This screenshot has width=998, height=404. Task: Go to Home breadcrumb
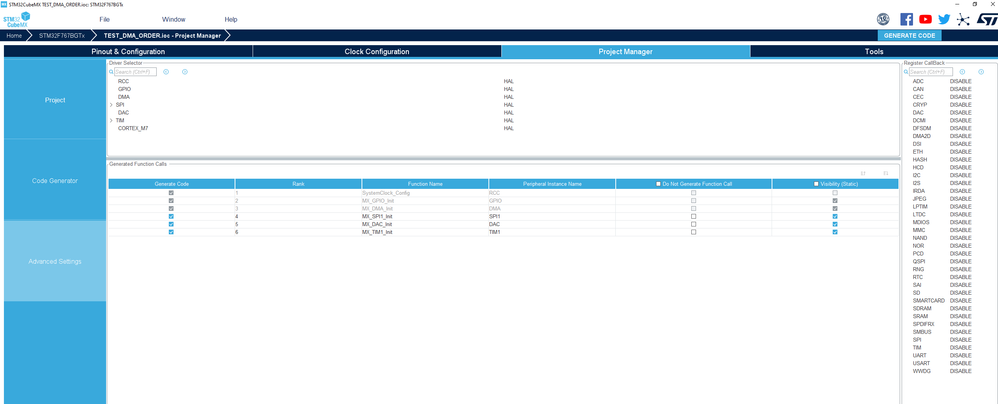pos(14,36)
